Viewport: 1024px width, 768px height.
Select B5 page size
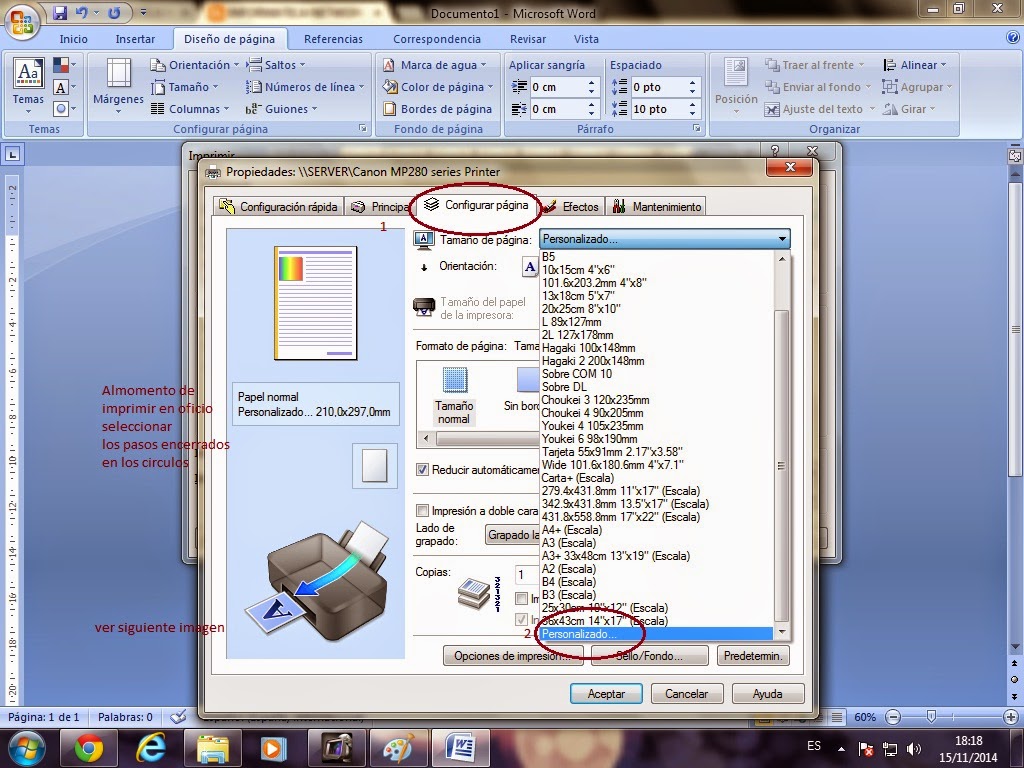[656, 257]
